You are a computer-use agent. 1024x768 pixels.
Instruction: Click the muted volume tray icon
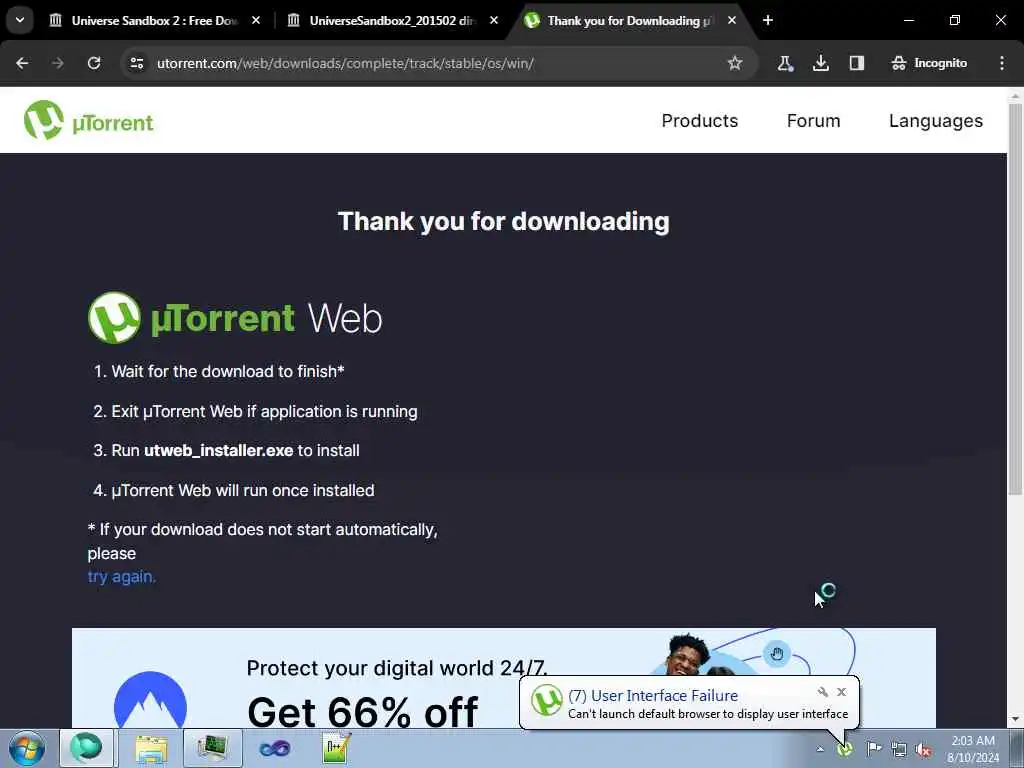pos(923,750)
